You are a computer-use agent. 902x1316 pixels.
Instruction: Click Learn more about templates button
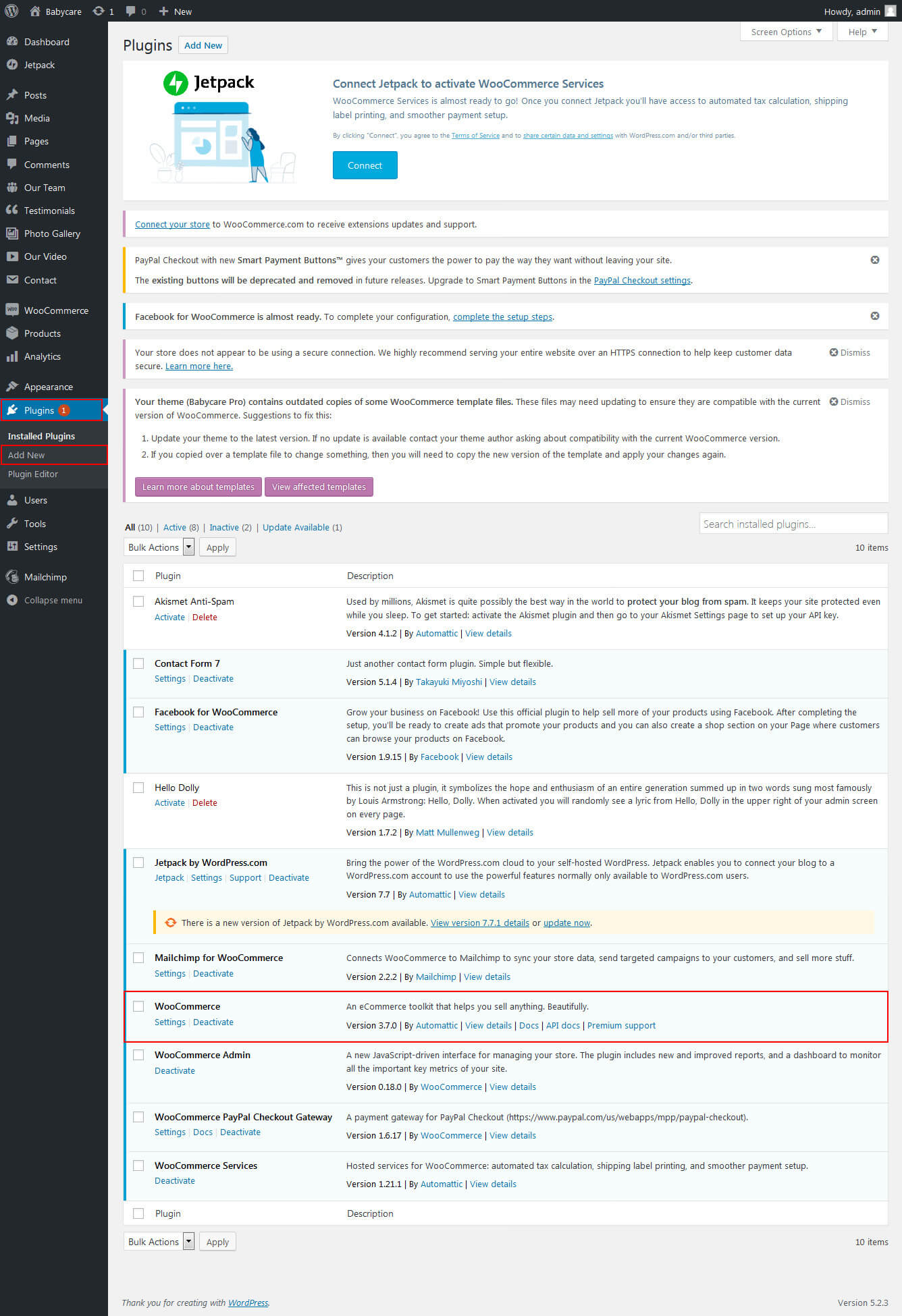coord(198,487)
